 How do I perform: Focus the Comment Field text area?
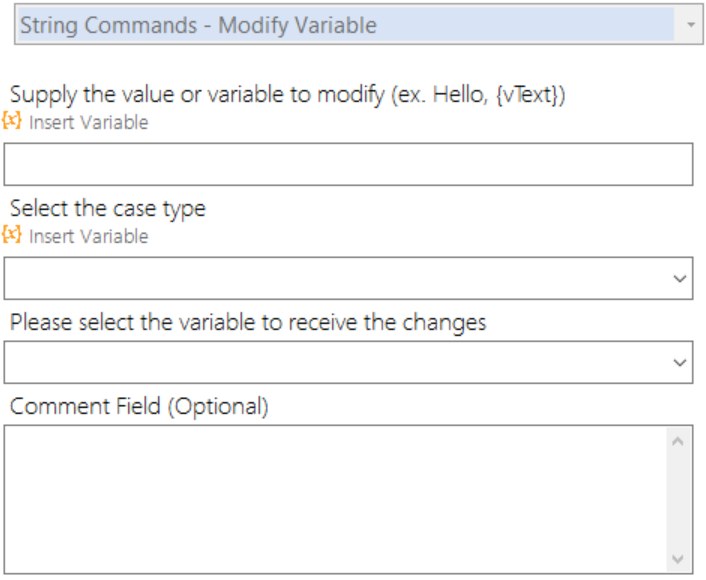pos(335,500)
